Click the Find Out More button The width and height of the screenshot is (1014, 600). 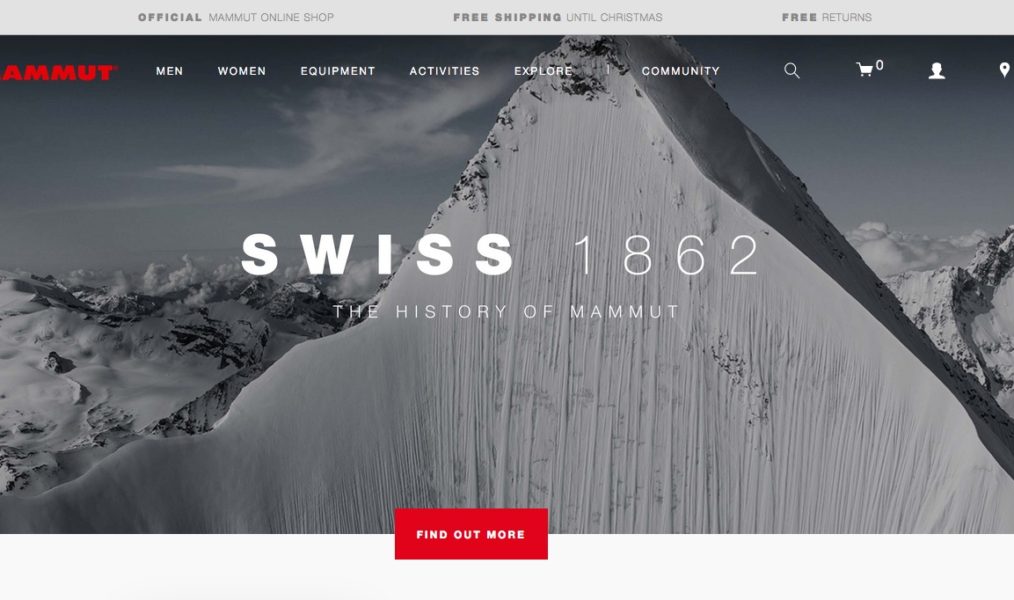[471, 534]
